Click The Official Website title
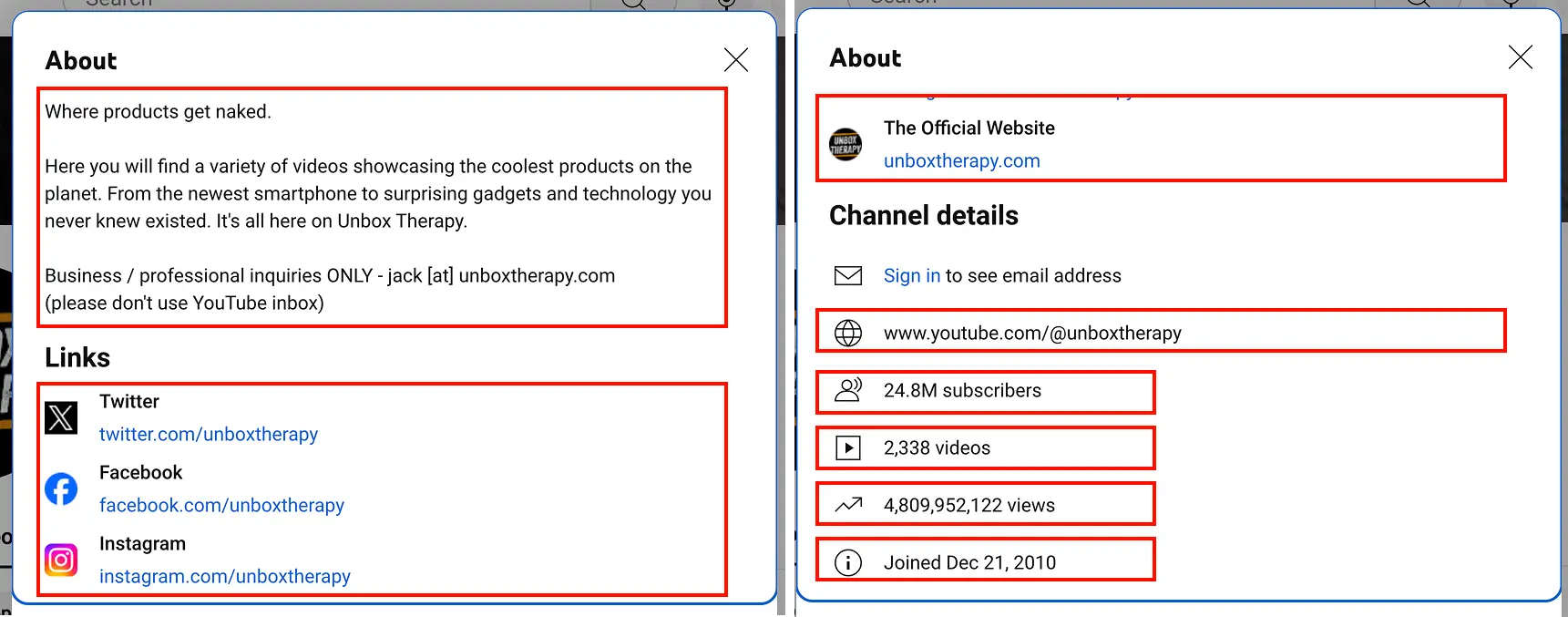The height and width of the screenshot is (617, 1568). tap(969, 128)
